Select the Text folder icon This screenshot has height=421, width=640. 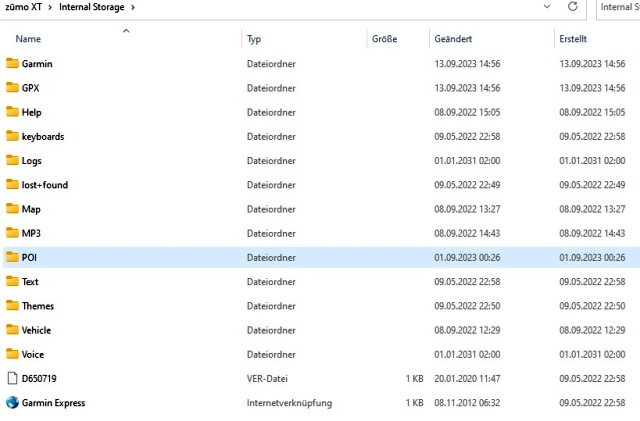point(12,281)
